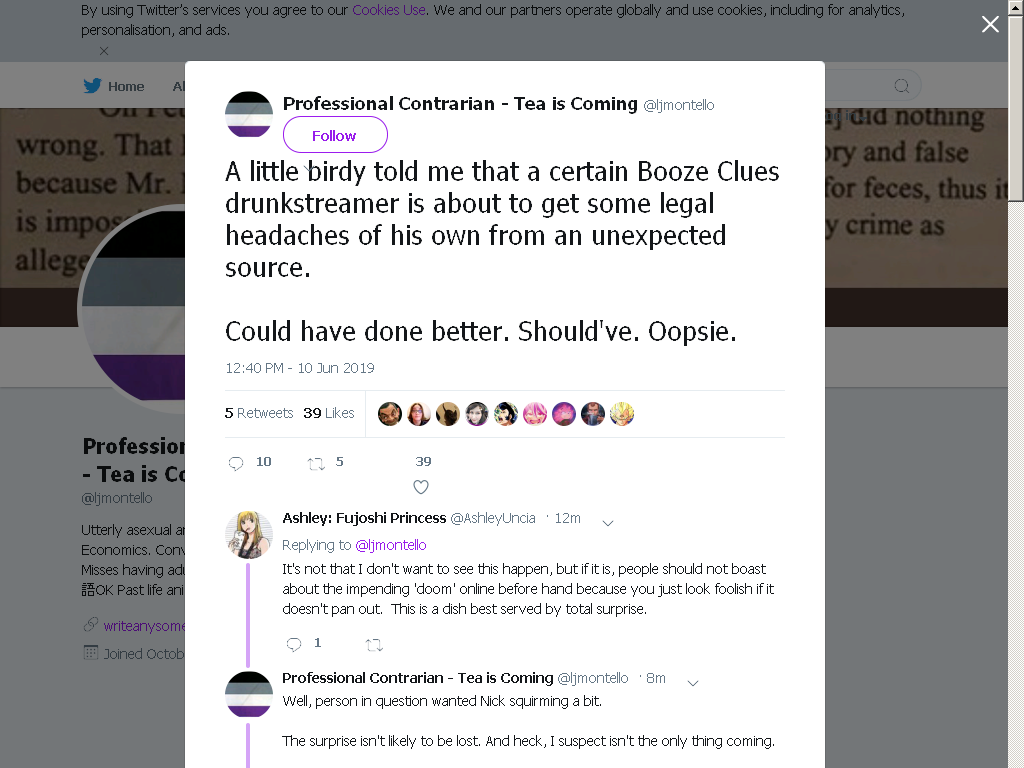
Task: Like the tweet with the heart icon
Action: click(x=421, y=487)
